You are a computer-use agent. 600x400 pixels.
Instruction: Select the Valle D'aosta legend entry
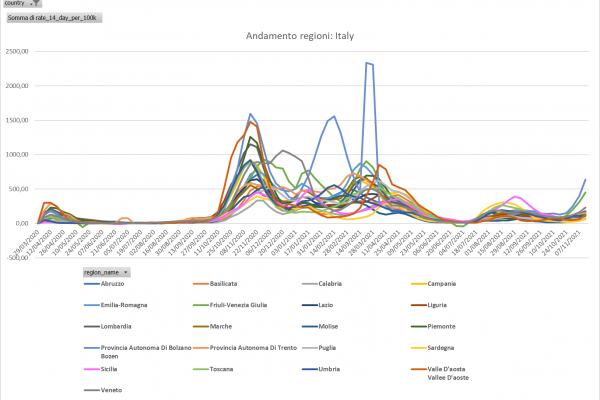[440, 373]
